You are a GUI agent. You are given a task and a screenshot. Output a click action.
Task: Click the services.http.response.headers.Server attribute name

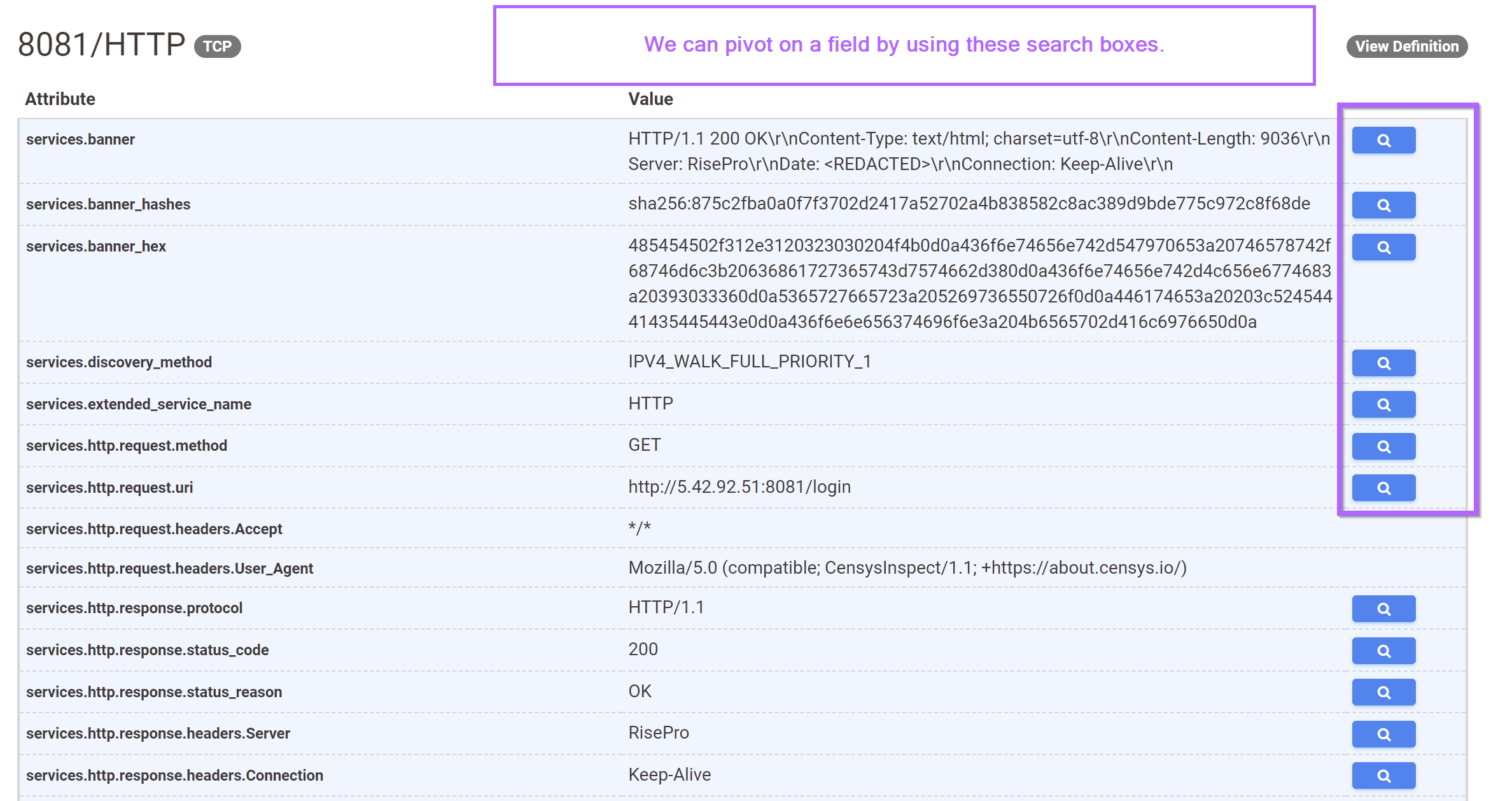[158, 734]
